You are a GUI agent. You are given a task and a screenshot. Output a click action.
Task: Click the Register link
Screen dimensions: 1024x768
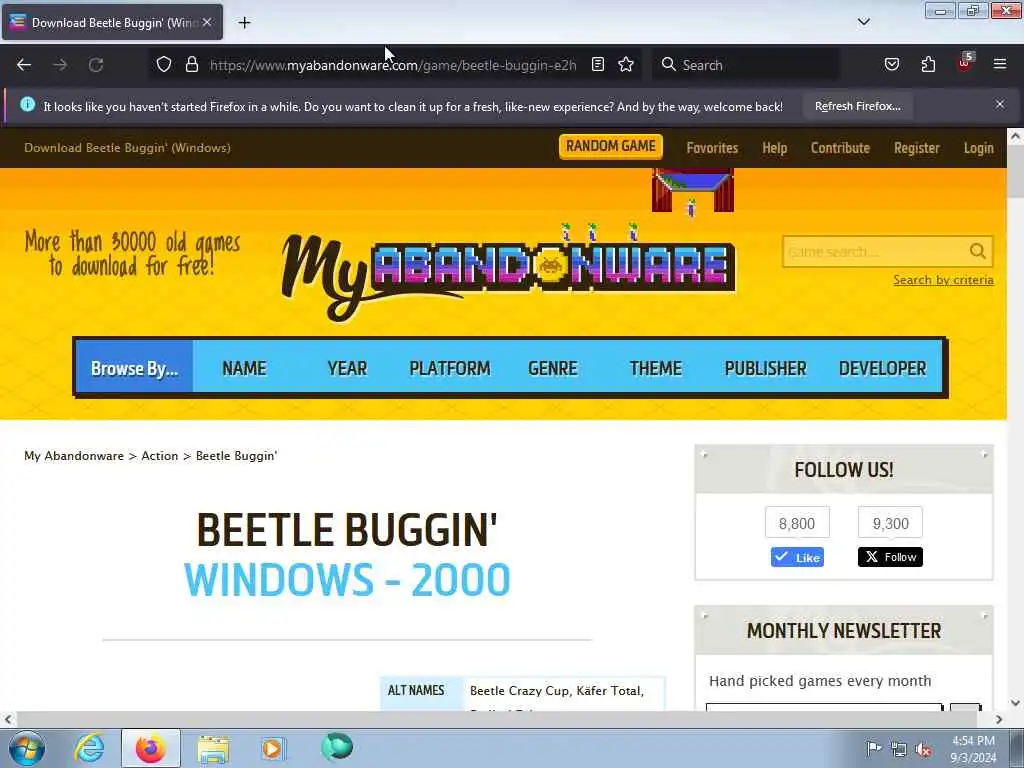[917, 148]
